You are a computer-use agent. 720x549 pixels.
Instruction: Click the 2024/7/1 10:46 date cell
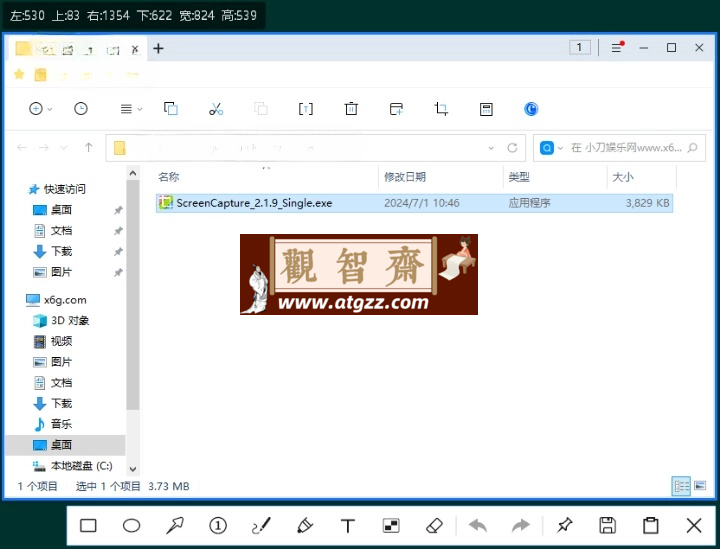(x=422, y=203)
